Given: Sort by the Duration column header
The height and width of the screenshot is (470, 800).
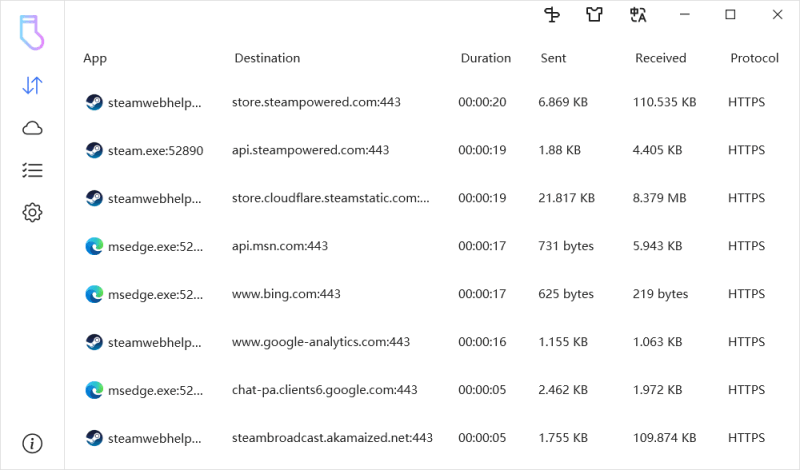Looking at the screenshot, I should (485, 58).
